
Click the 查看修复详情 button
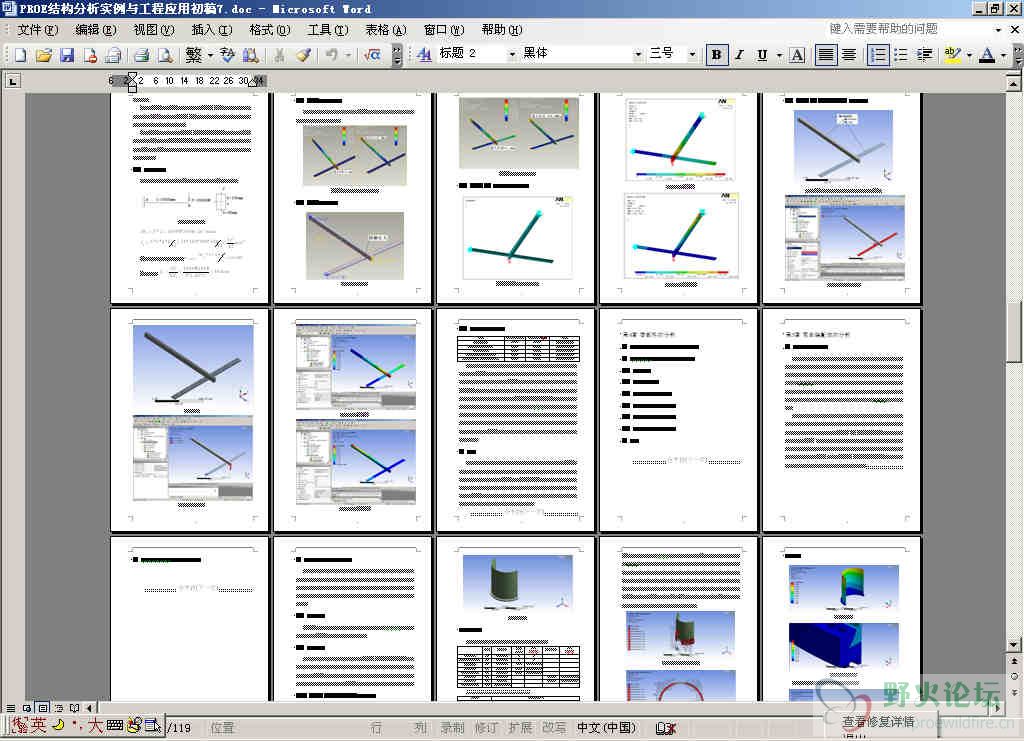pos(878,722)
